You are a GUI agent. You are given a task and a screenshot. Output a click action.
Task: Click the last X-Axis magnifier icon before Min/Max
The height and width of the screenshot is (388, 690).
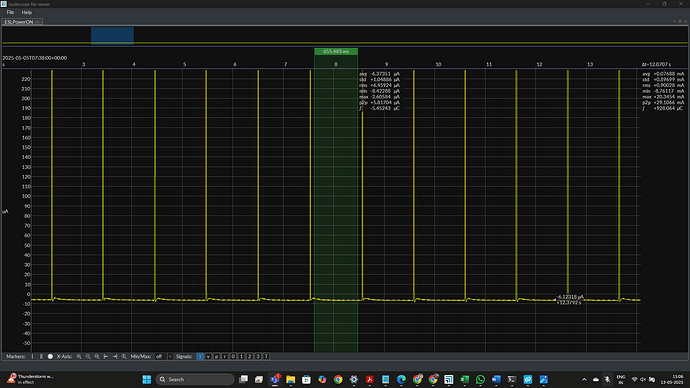point(124,356)
